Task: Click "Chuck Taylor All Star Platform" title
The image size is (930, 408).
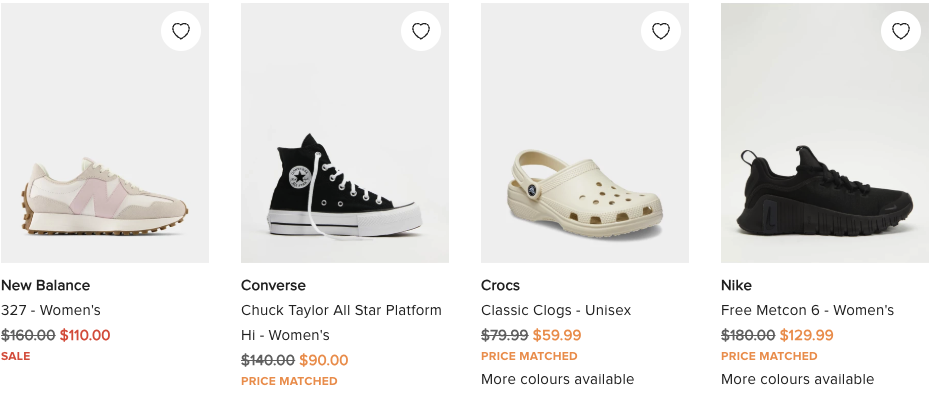Action: pos(341,310)
